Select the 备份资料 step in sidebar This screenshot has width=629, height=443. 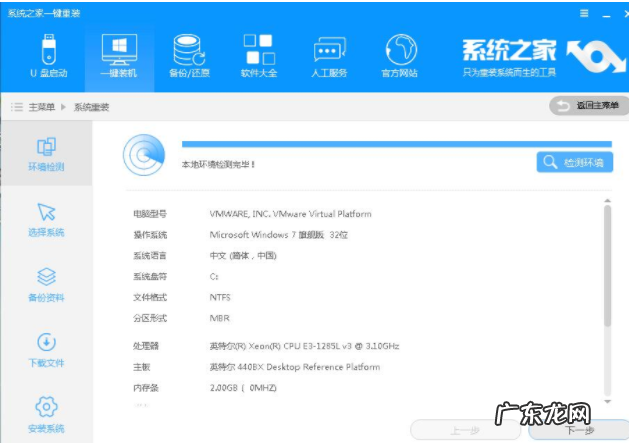point(46,285)
